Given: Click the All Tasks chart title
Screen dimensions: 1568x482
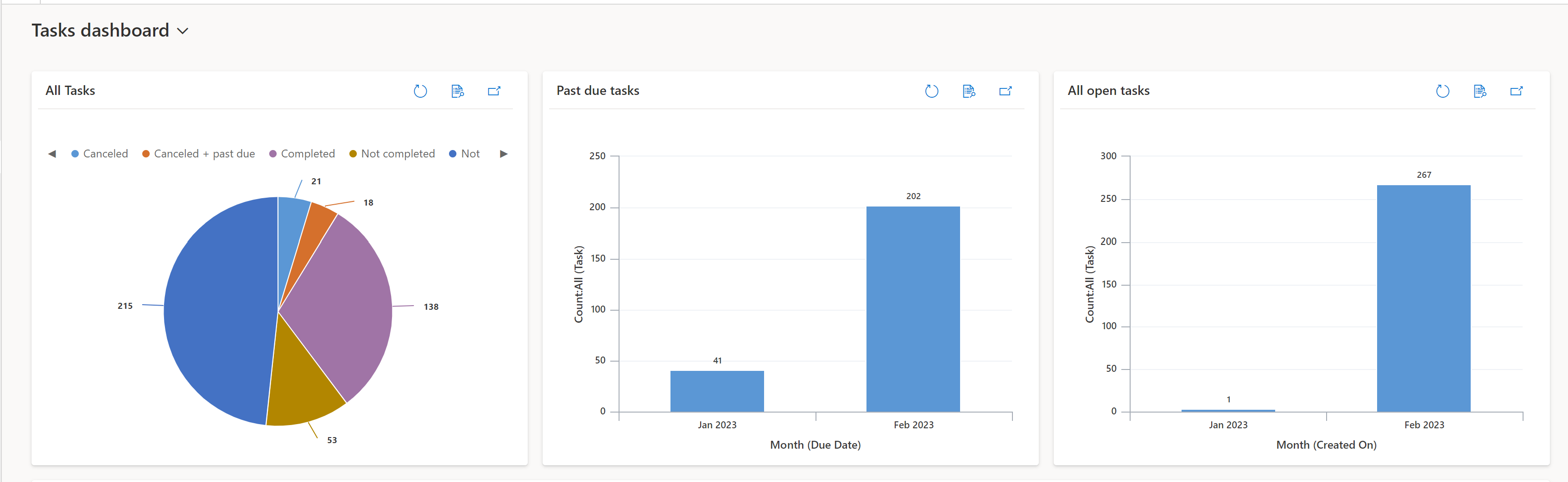Looking at the screenshot, I should [70, 91].
